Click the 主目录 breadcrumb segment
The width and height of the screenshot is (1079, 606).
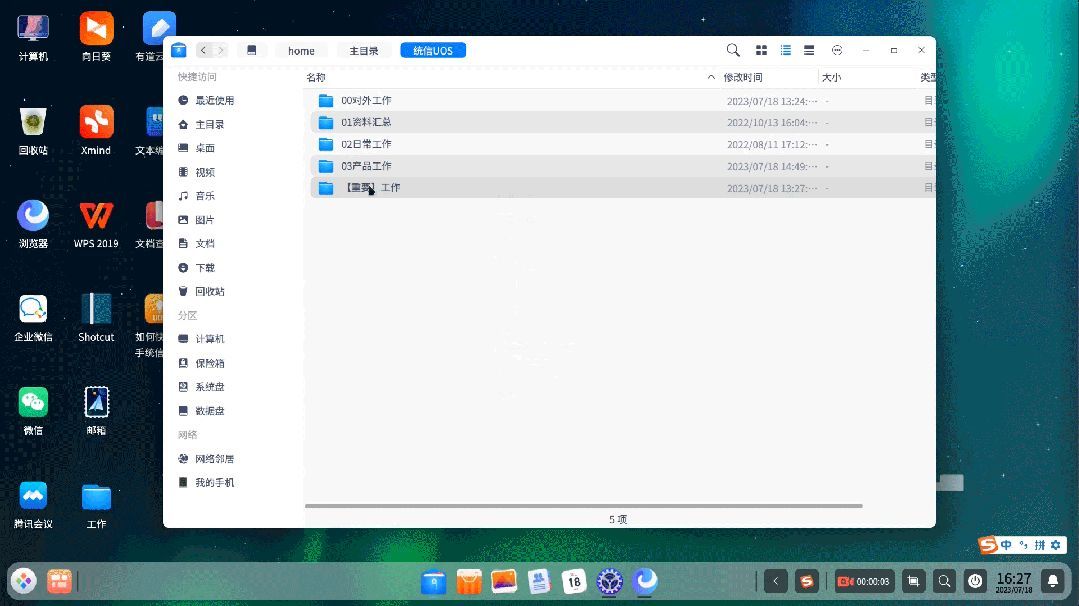(363, 51)
